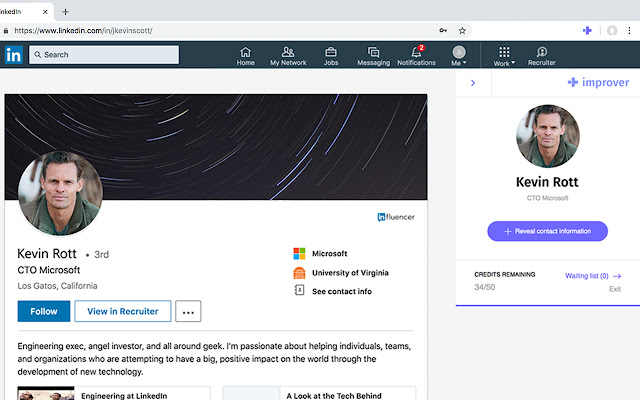
Task: Open Chrome three-dot menu
Action: pyautogui.click(x=629, y=31)
